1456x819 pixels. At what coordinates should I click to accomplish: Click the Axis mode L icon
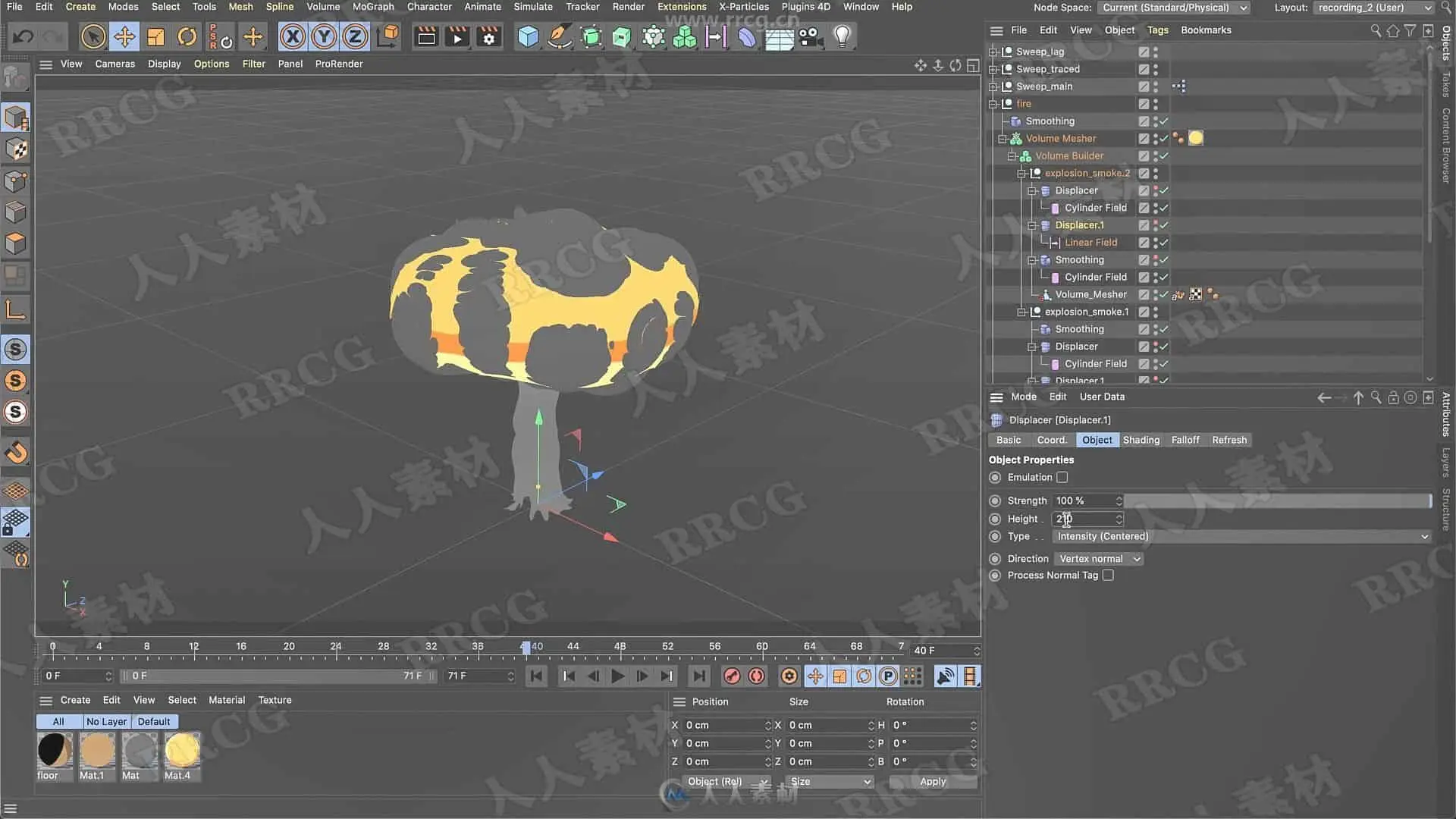pyautogui.click(x=16, y=309)
